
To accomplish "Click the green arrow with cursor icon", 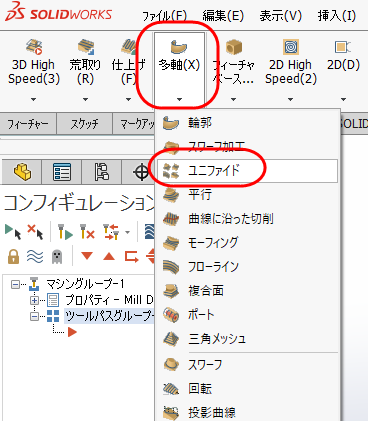I will click(13, 232).
